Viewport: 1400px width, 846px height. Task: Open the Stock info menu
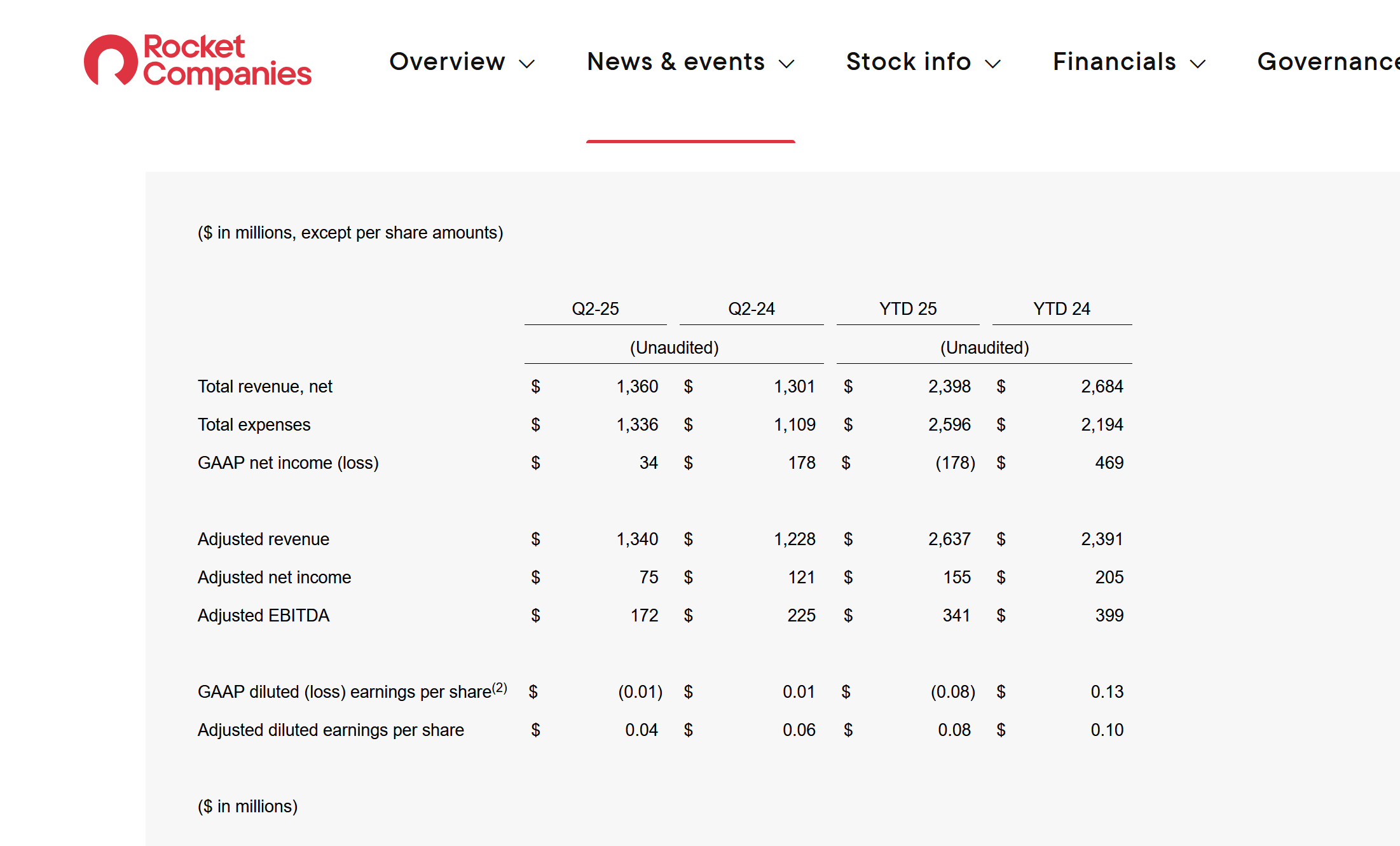tap(908, 62)
